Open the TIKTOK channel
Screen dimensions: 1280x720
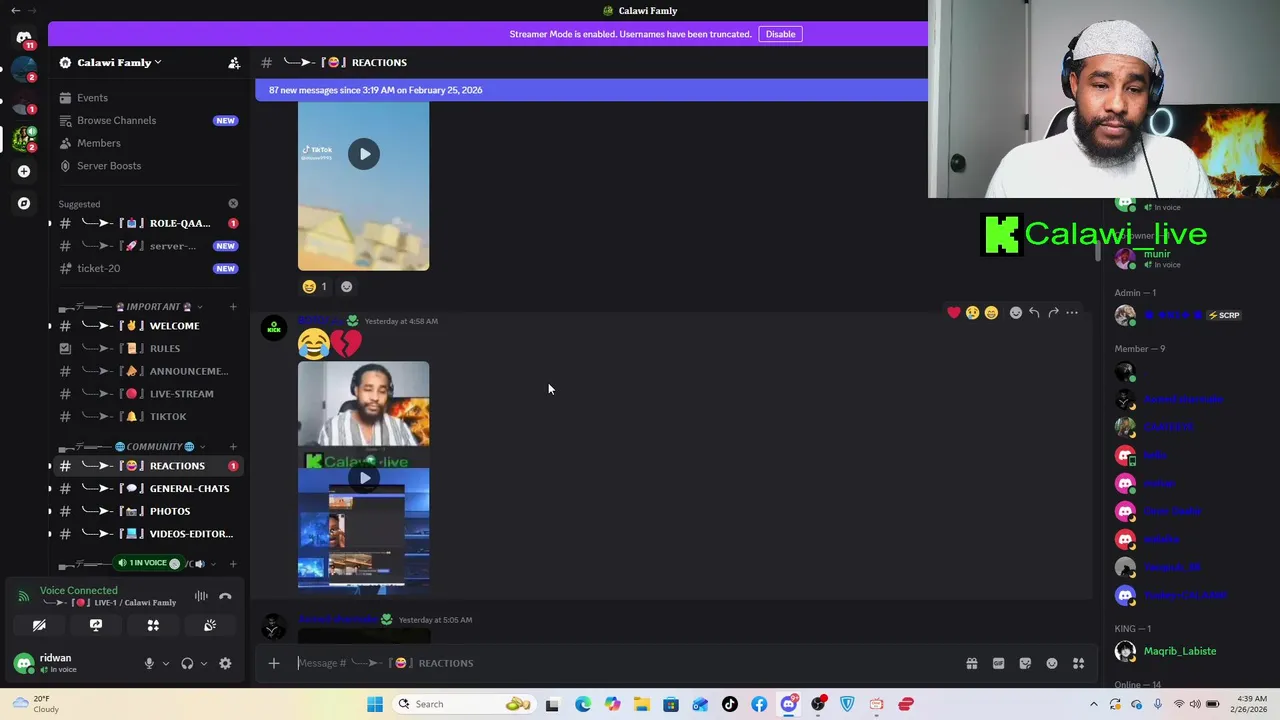pos(150,416)
